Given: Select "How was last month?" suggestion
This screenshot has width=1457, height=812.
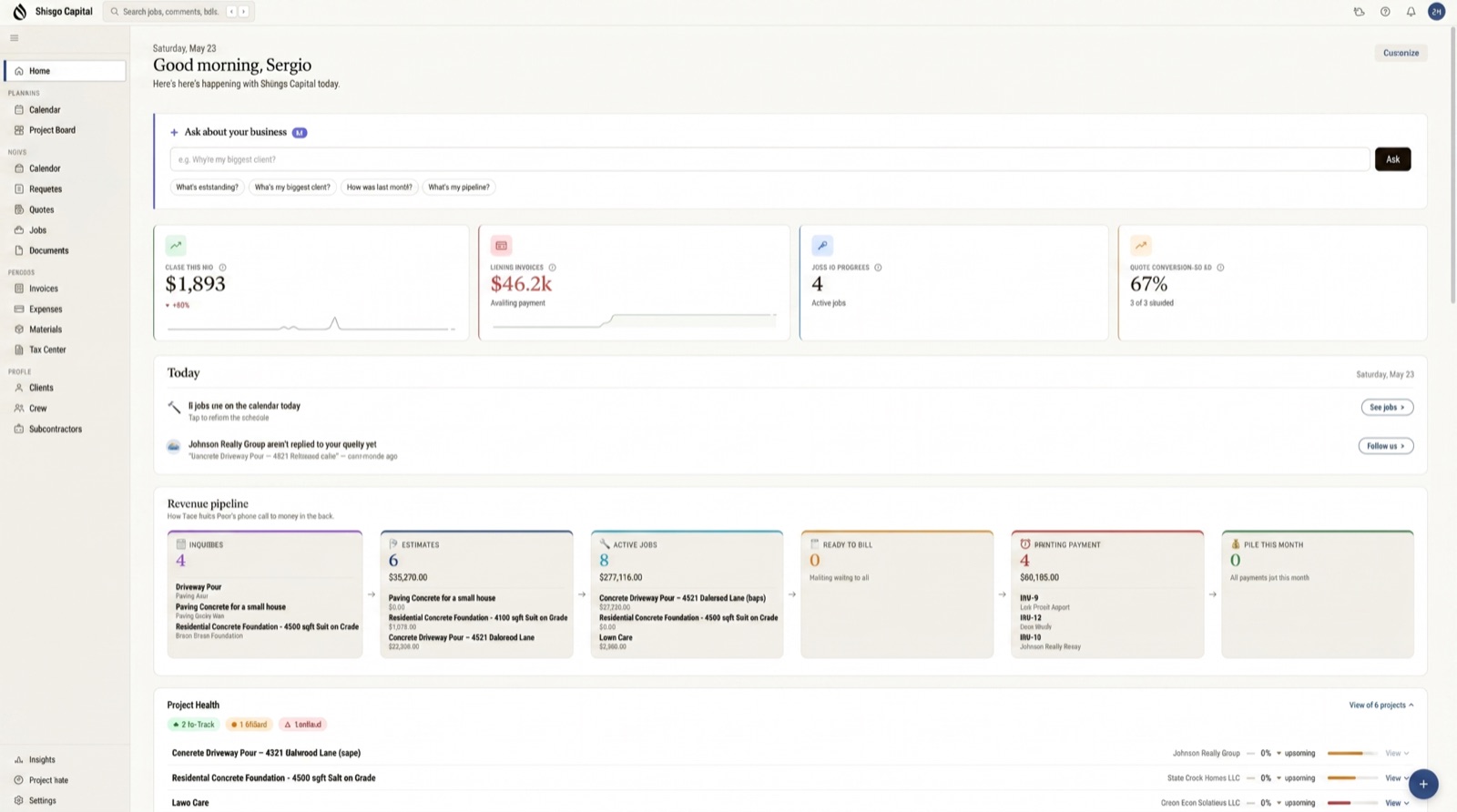Looking at the screenshot, I should coord(379,188).
